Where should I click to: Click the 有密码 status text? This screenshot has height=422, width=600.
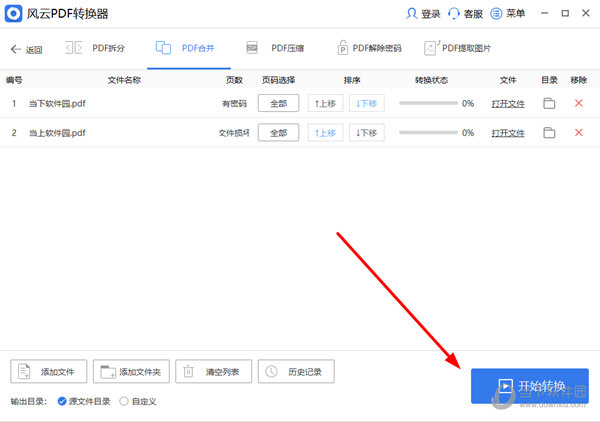(234, 104)
